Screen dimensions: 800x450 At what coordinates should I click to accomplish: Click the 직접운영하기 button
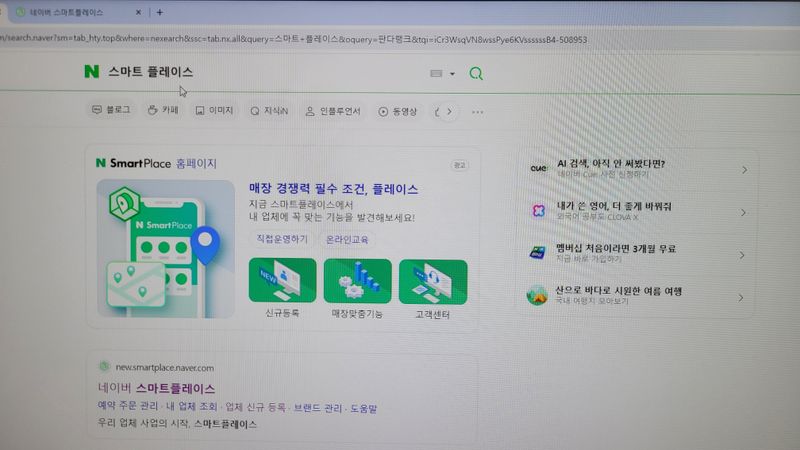283,239
